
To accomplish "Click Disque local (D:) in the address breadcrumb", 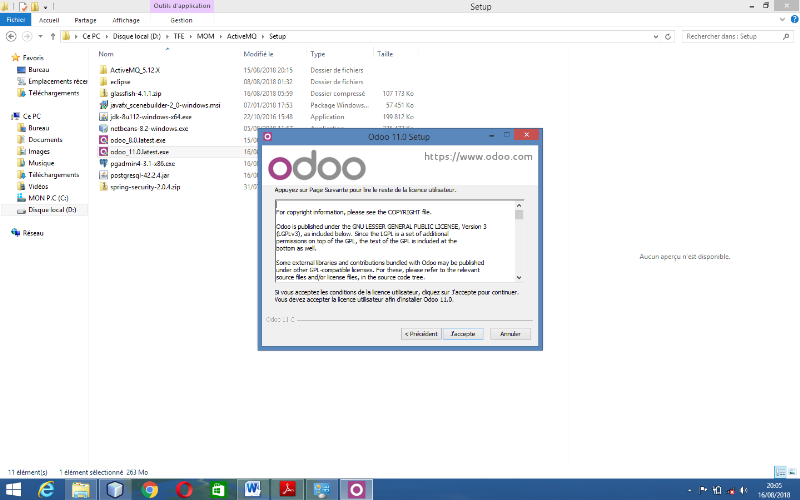I will pyautogui.click(x=136, y=36).
